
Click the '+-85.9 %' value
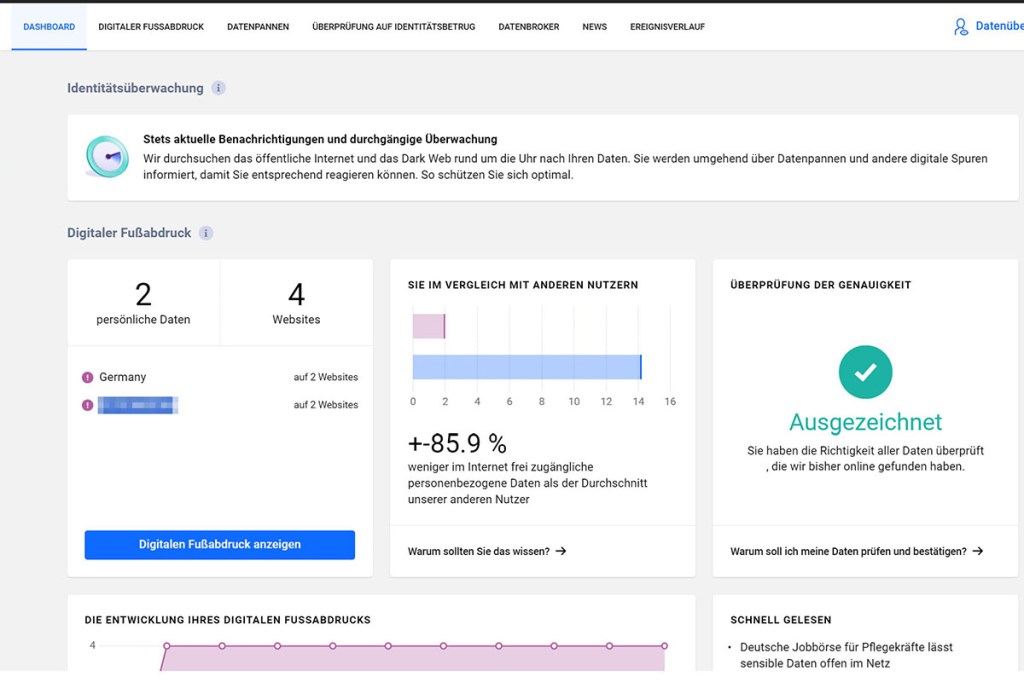point(457,444)
